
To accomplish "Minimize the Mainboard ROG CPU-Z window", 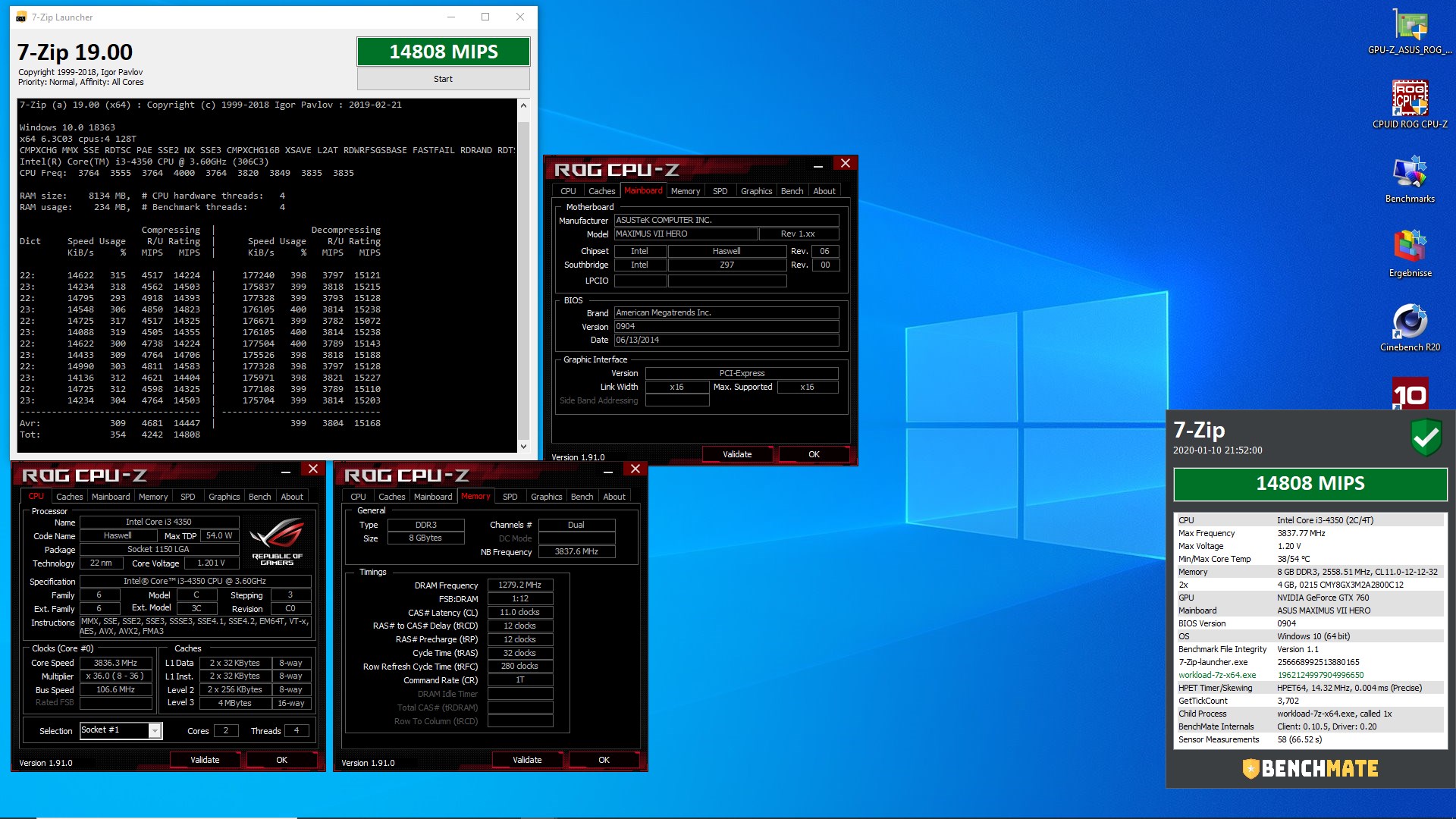I will pos(817,165).
